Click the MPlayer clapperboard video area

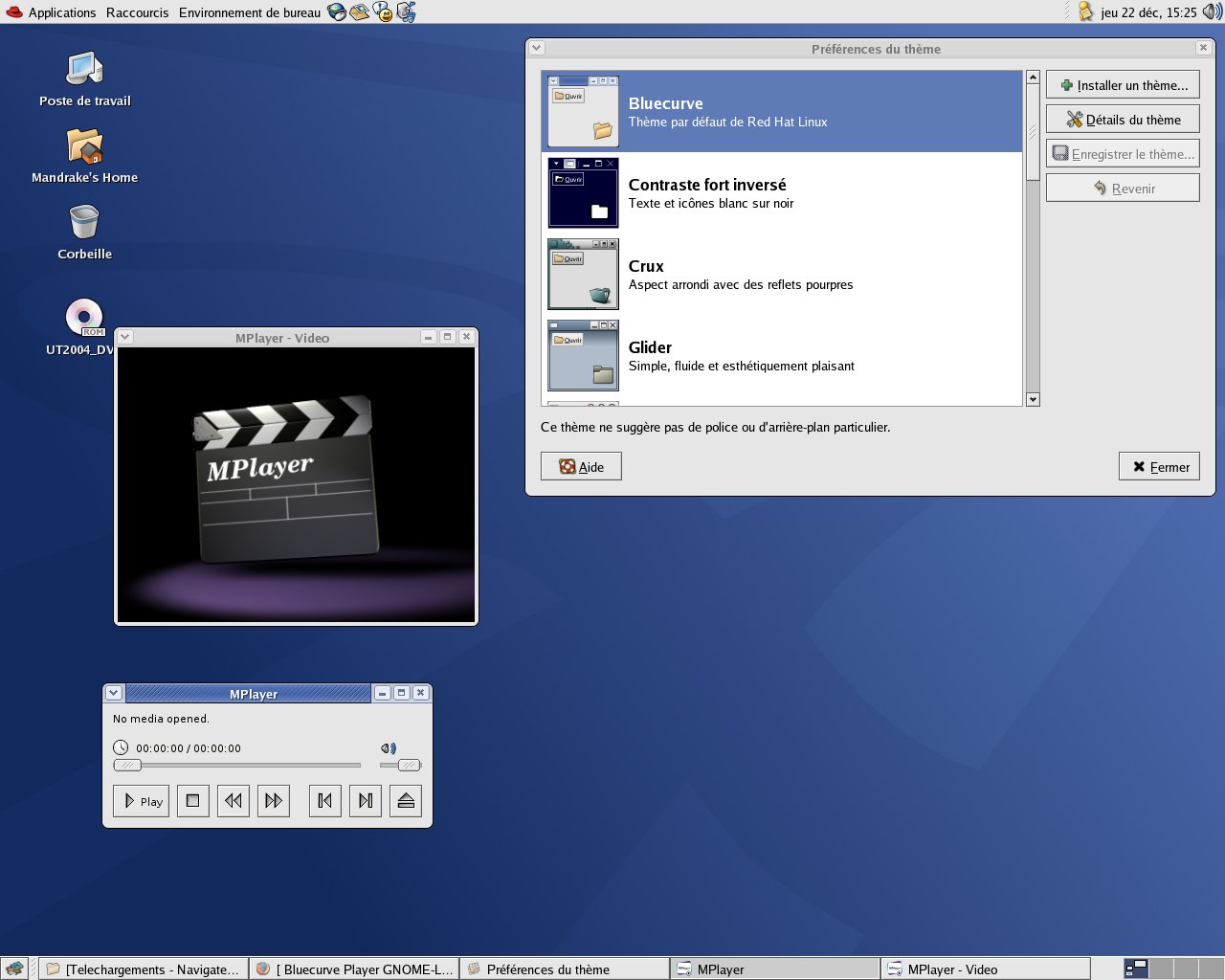(x=296, y=484)
